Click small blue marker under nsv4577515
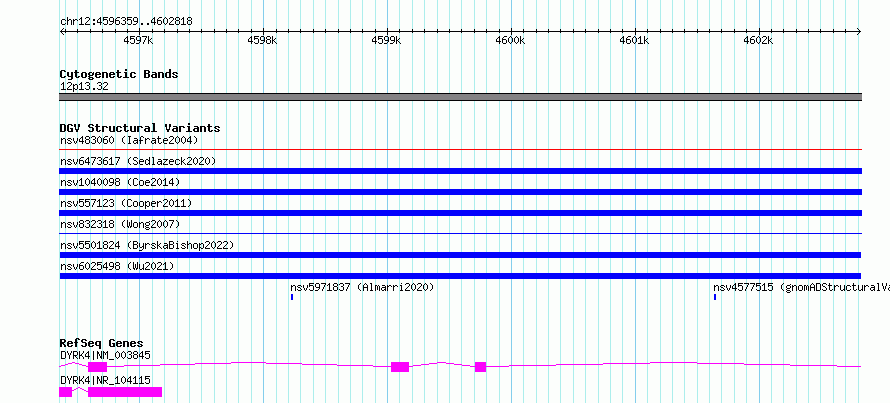This screenshot has height=403, width=890. tap(715, 297)
